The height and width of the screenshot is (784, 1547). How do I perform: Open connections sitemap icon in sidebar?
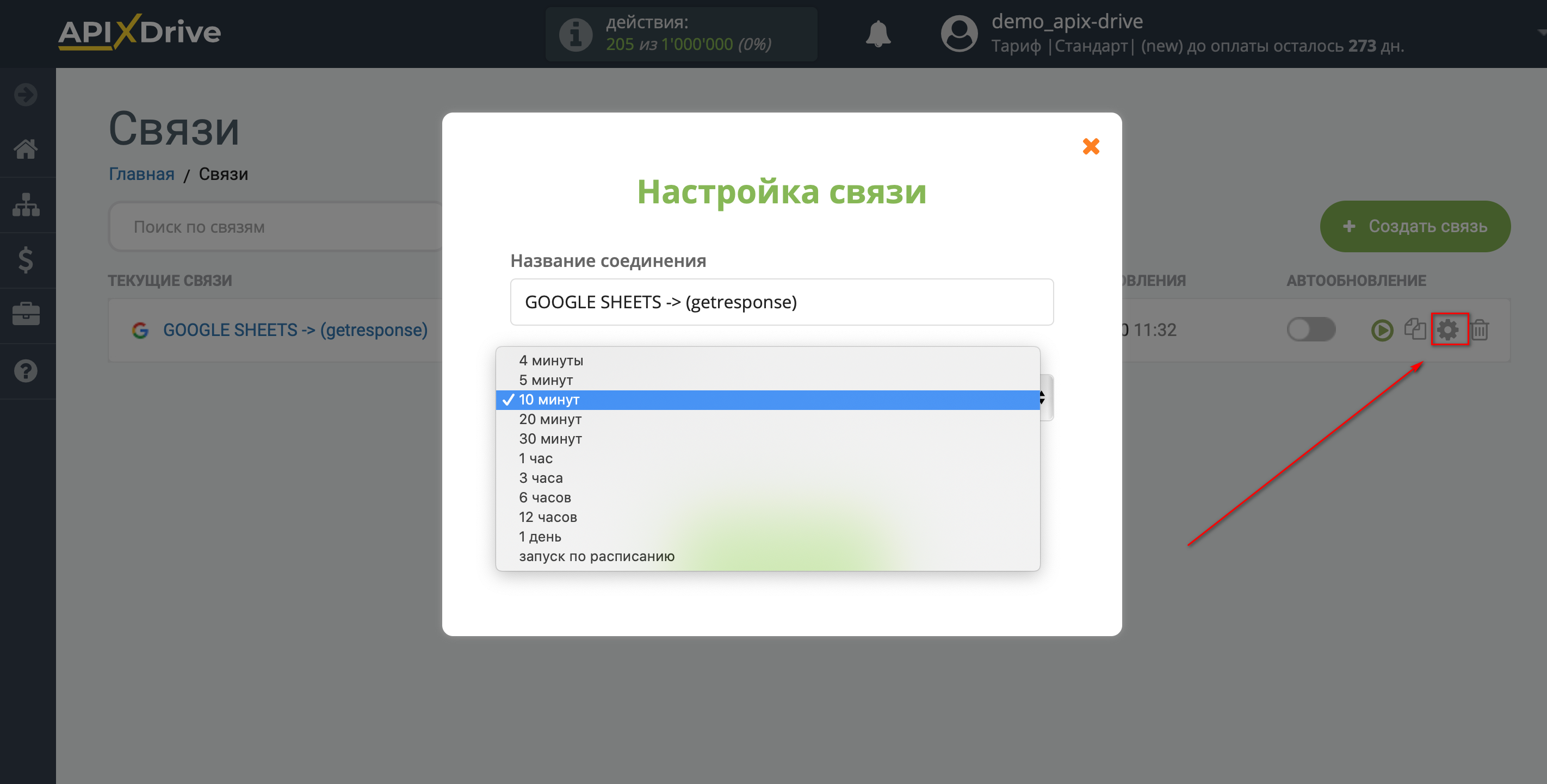(26, 205)
